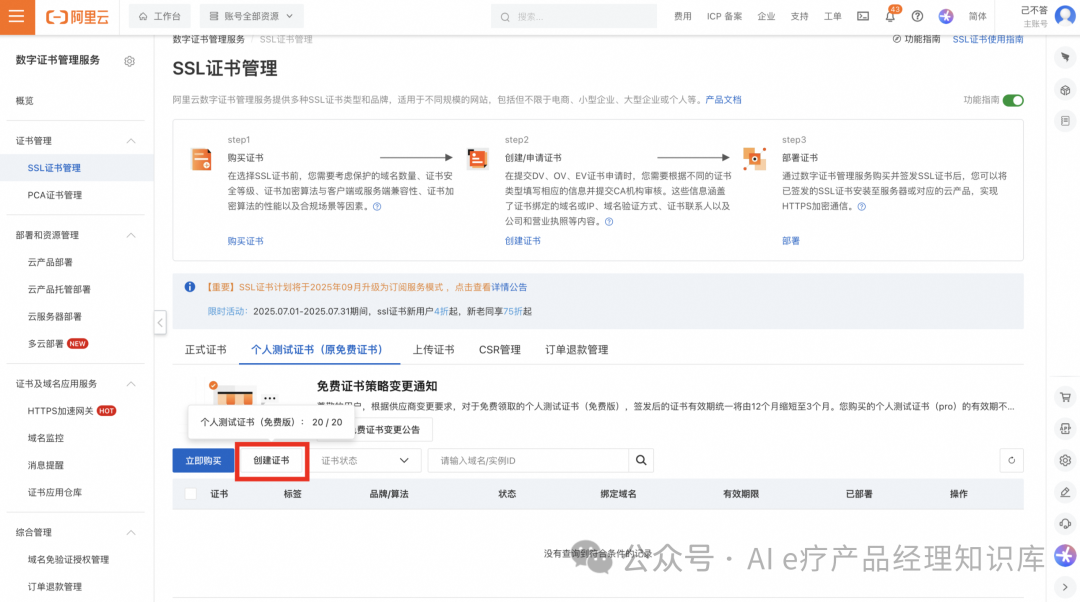This screenshot has width=1080, height=602.
Task: Focus the top search box
Action: click(574, 17)
